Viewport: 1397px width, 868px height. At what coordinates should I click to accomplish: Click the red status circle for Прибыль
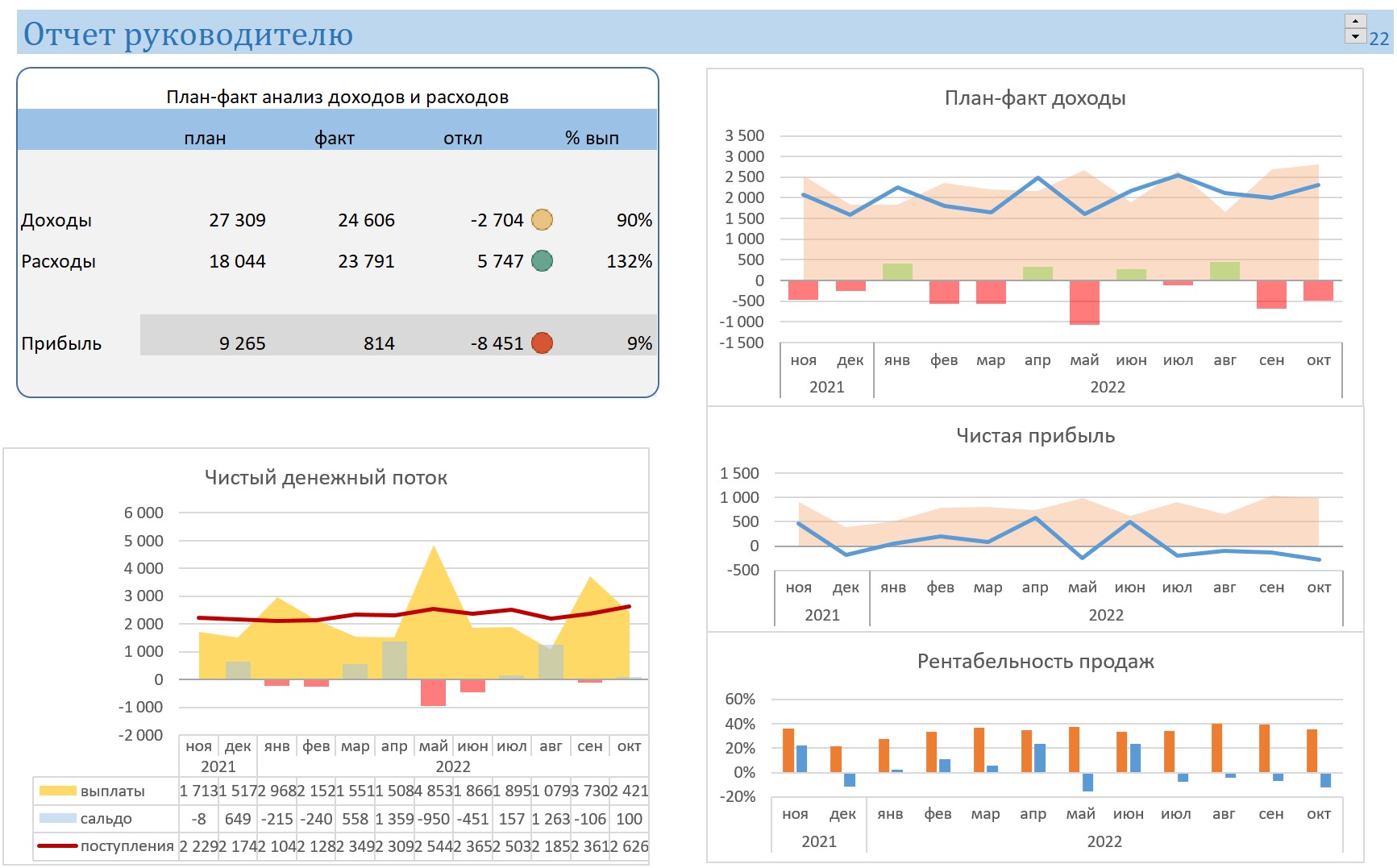[542, 343]
